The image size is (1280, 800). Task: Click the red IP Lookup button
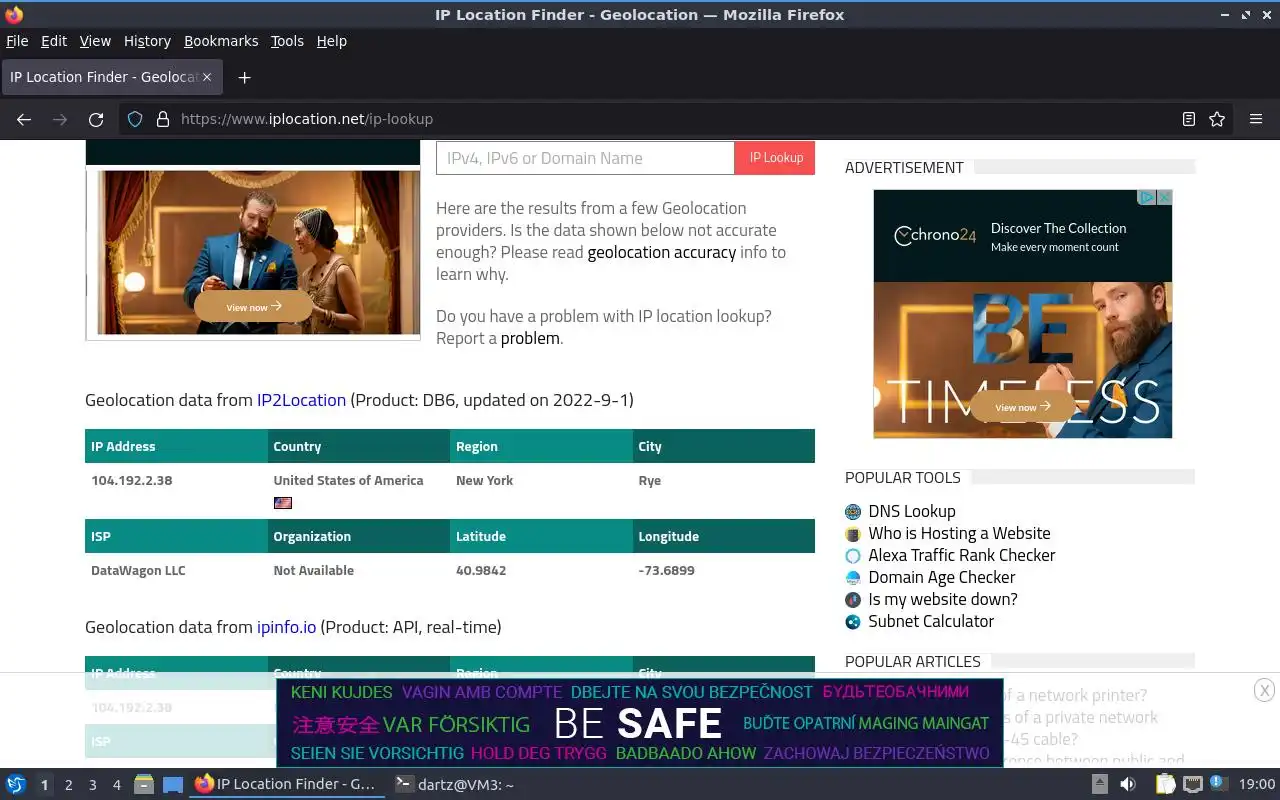775,158
